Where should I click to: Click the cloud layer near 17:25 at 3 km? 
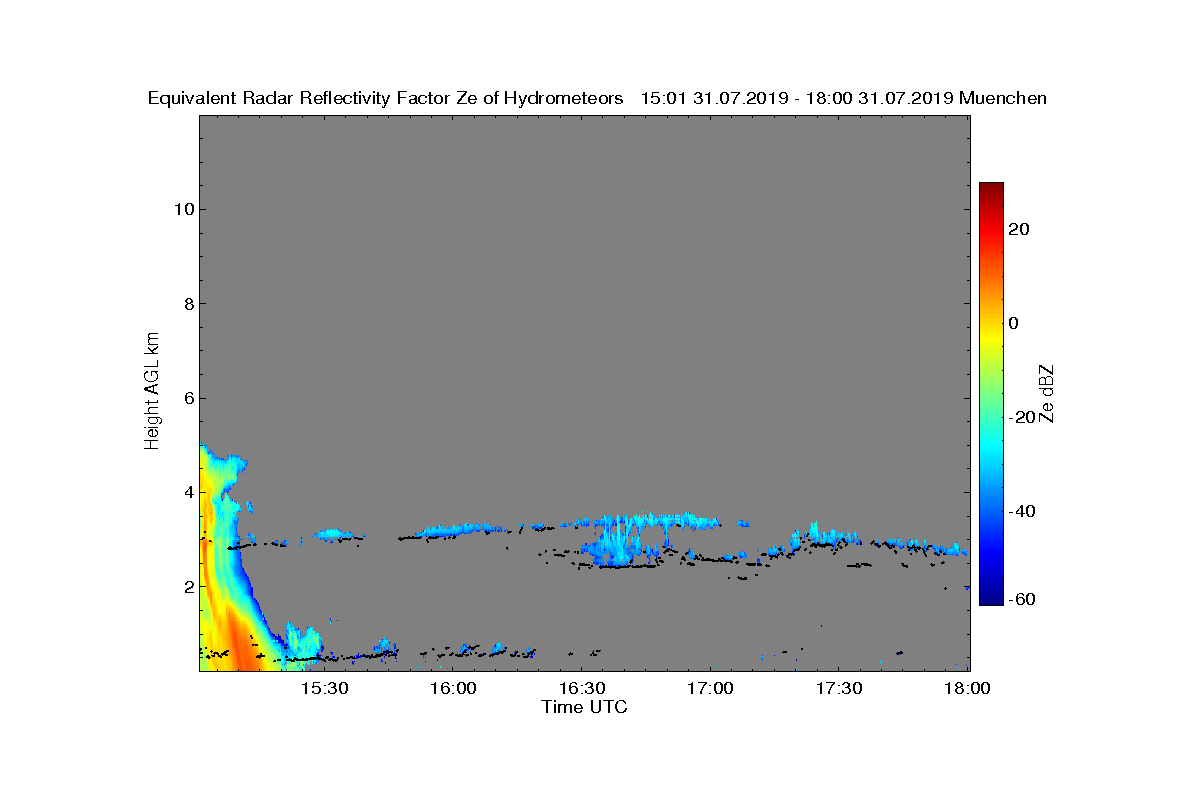click(x=823, y=537)
